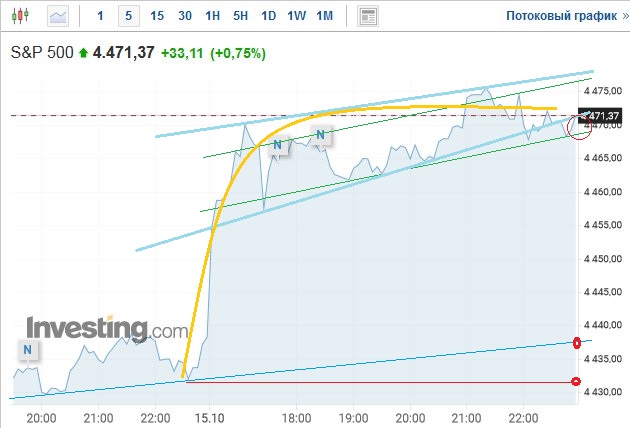Choose the 15-minute interval
The height and width of the screenshot is (428, 630).
157,16
